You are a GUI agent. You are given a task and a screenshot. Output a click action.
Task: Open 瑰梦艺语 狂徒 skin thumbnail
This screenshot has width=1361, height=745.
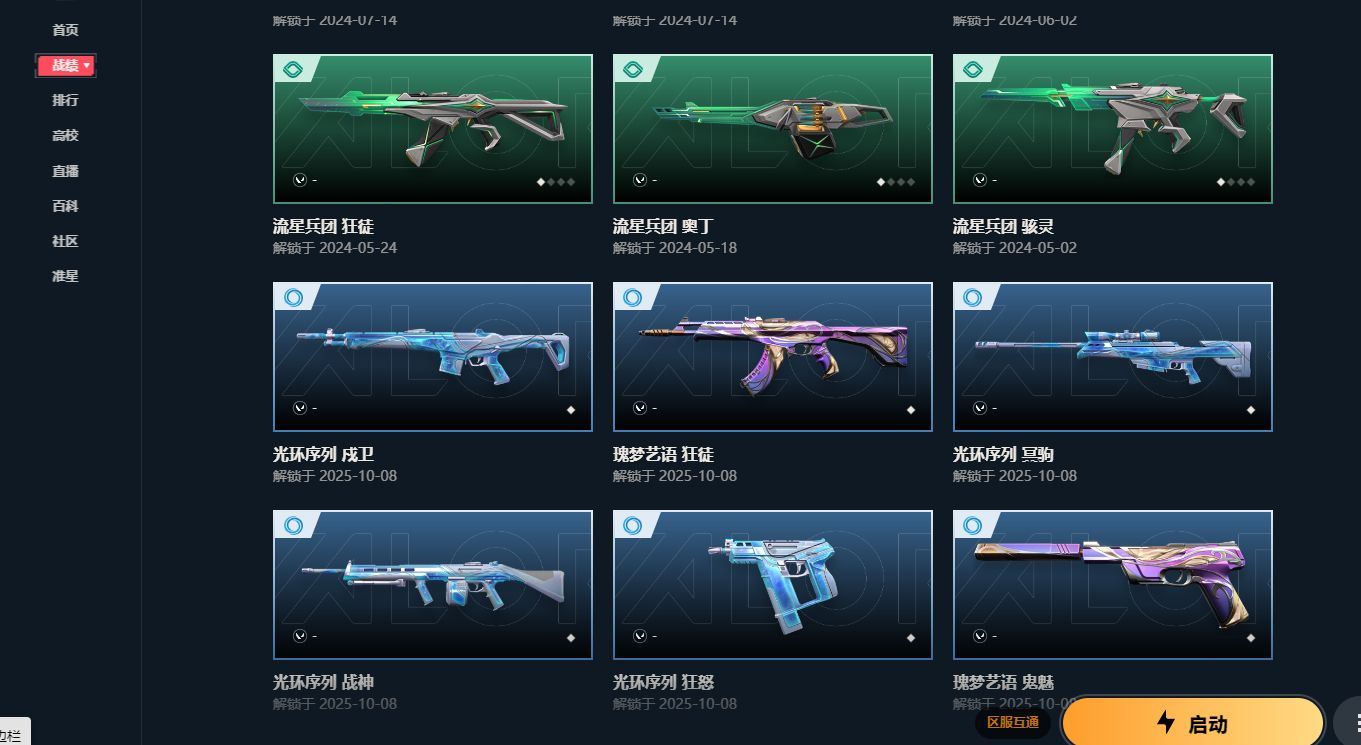click(x=773, y=357)
